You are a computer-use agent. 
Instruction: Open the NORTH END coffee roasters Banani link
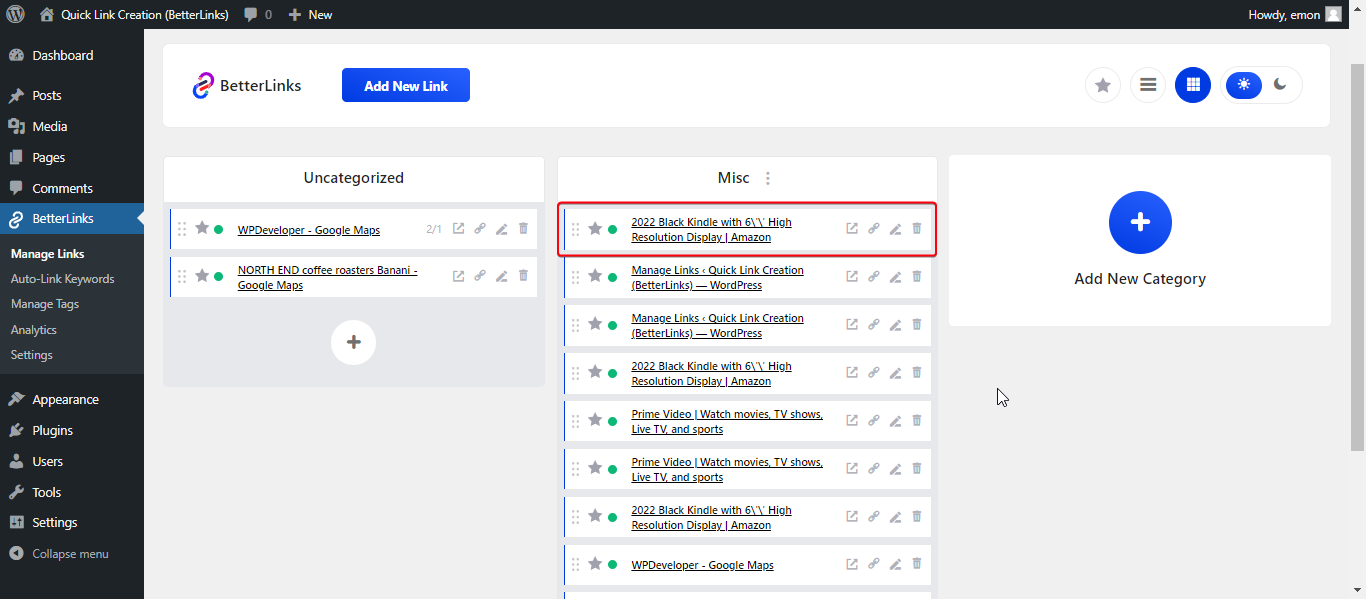(x=327, y=277)
